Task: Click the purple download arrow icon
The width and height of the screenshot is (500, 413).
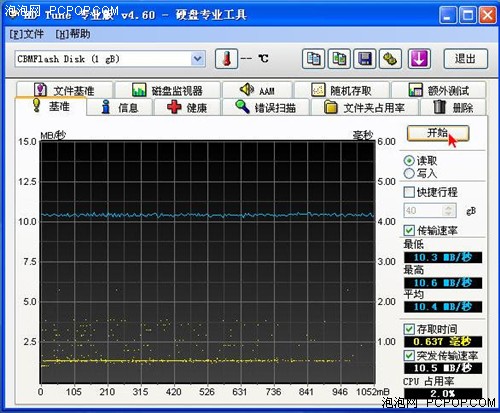Action: pyautogui.click(x=419, y=59)
